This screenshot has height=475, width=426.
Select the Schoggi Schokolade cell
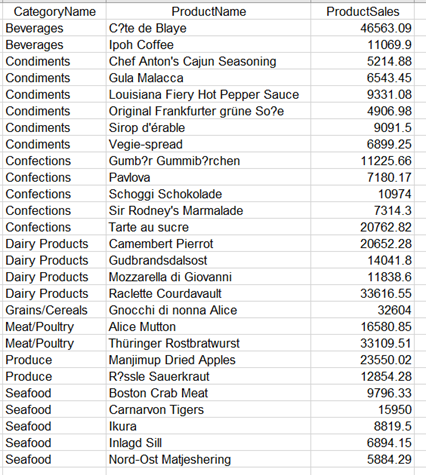(208, 194)
